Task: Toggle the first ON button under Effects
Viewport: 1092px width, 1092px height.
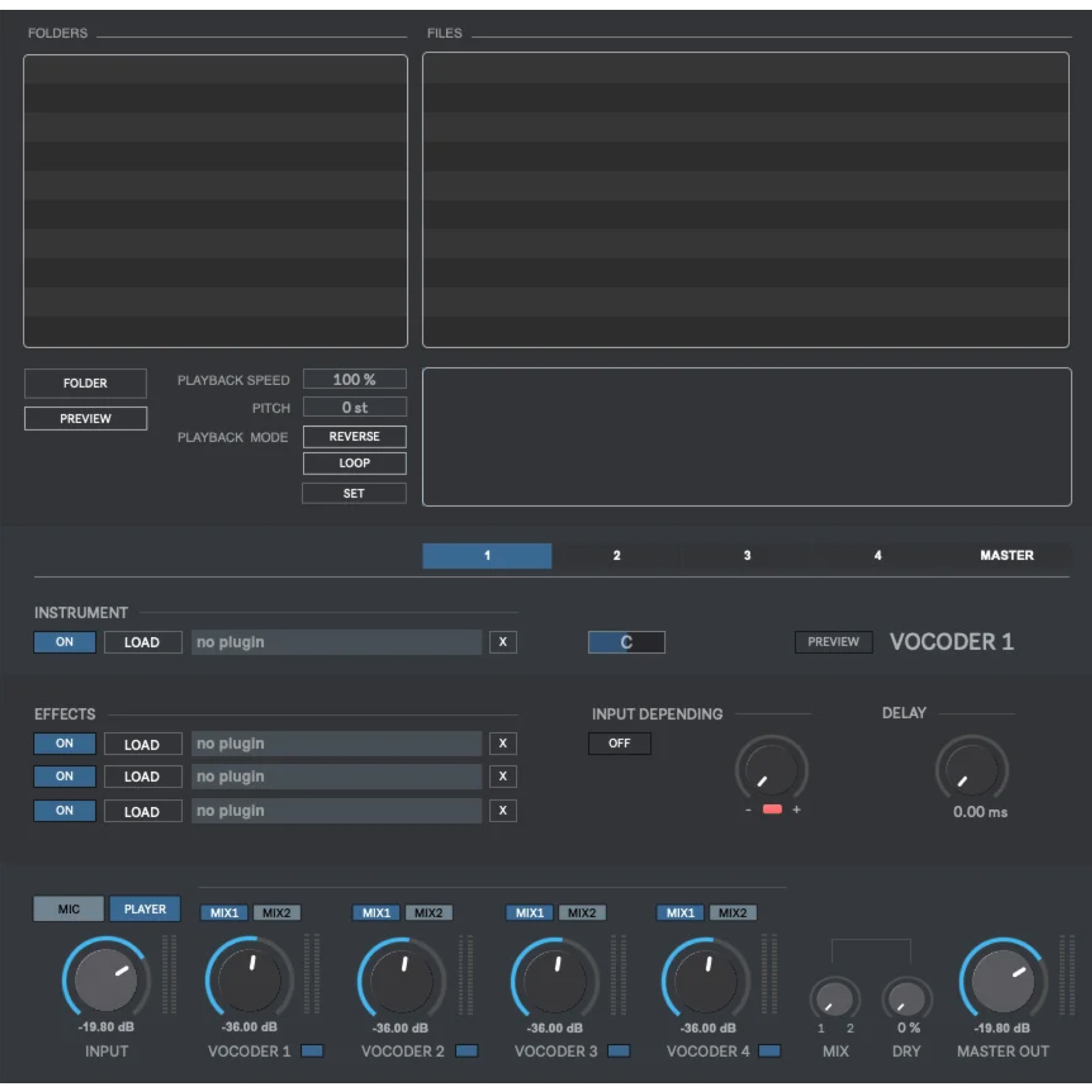Action: click(x=64, y=743)
